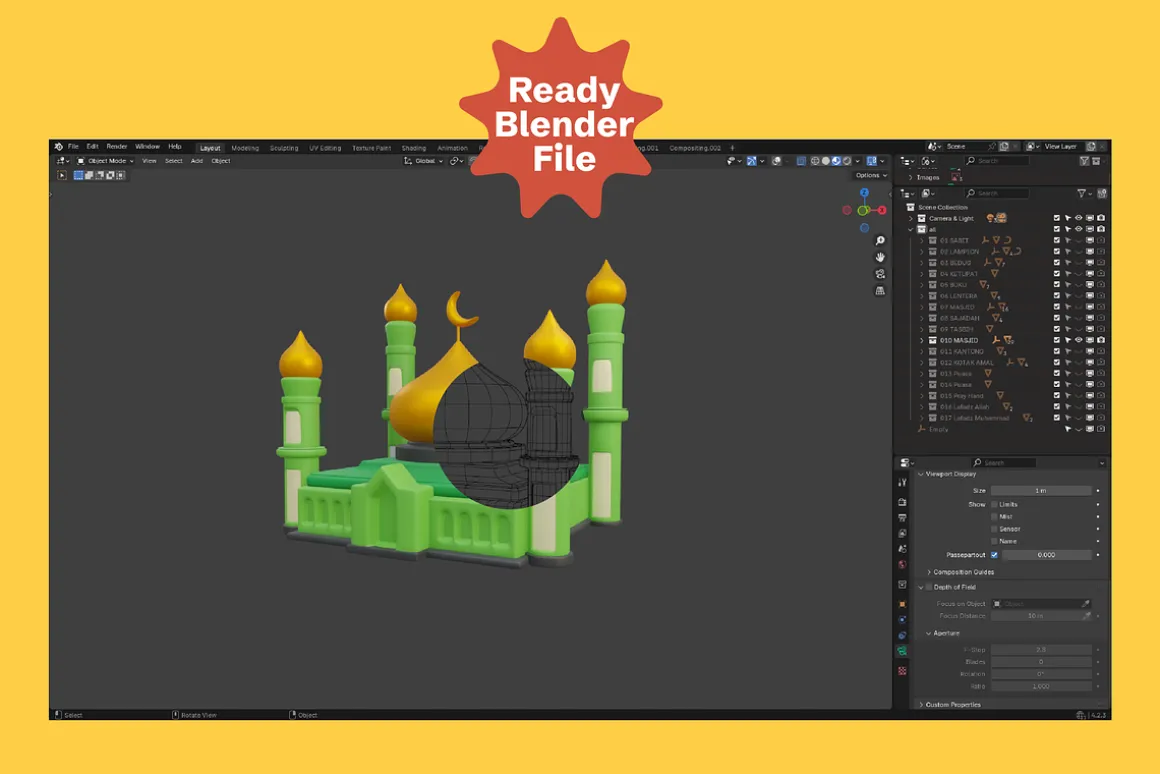Switch to wireframe viewport shading
This screenshot has height=774, width=1160.
tap(815, 161)
